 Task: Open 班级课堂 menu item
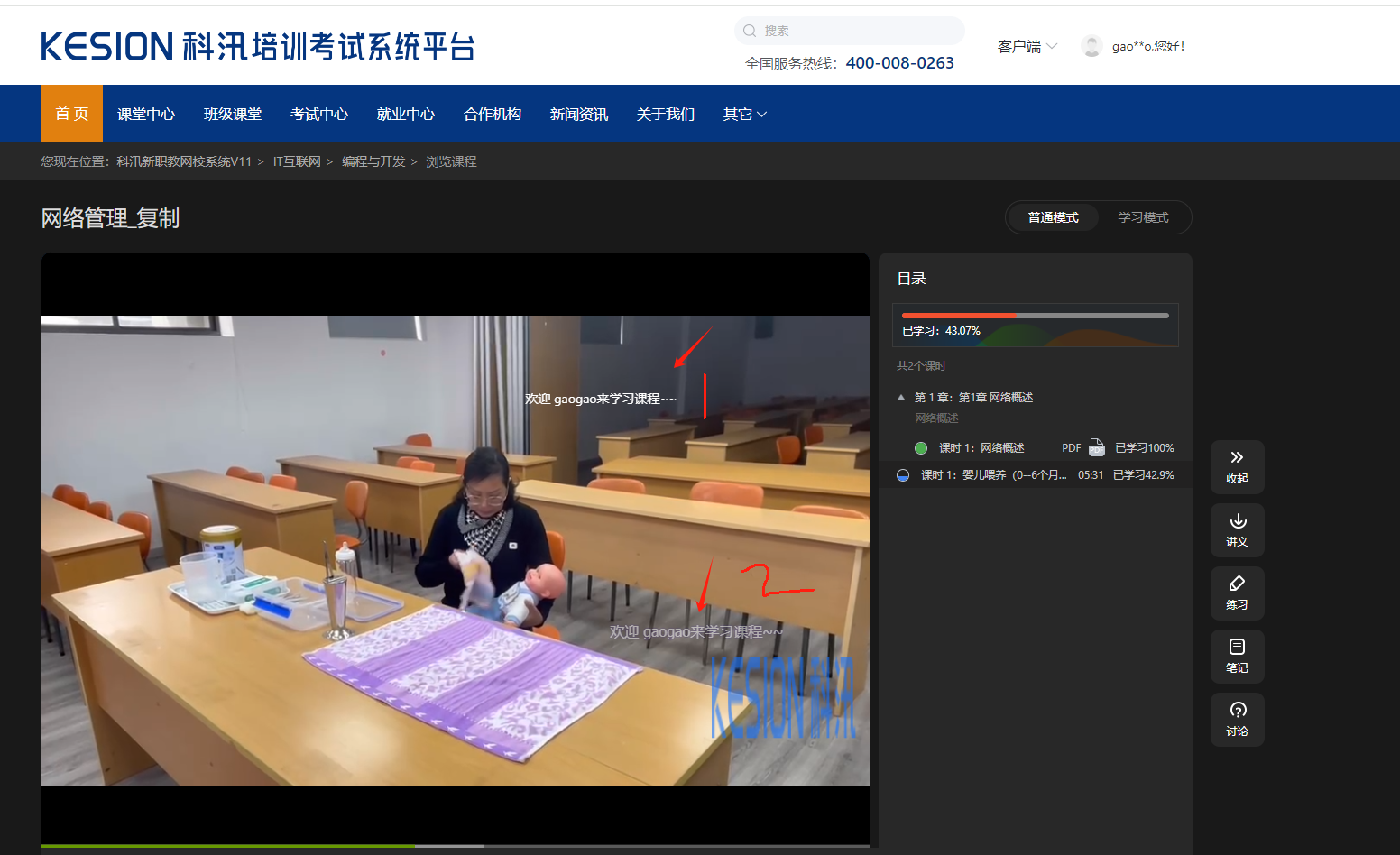[233, 114]
